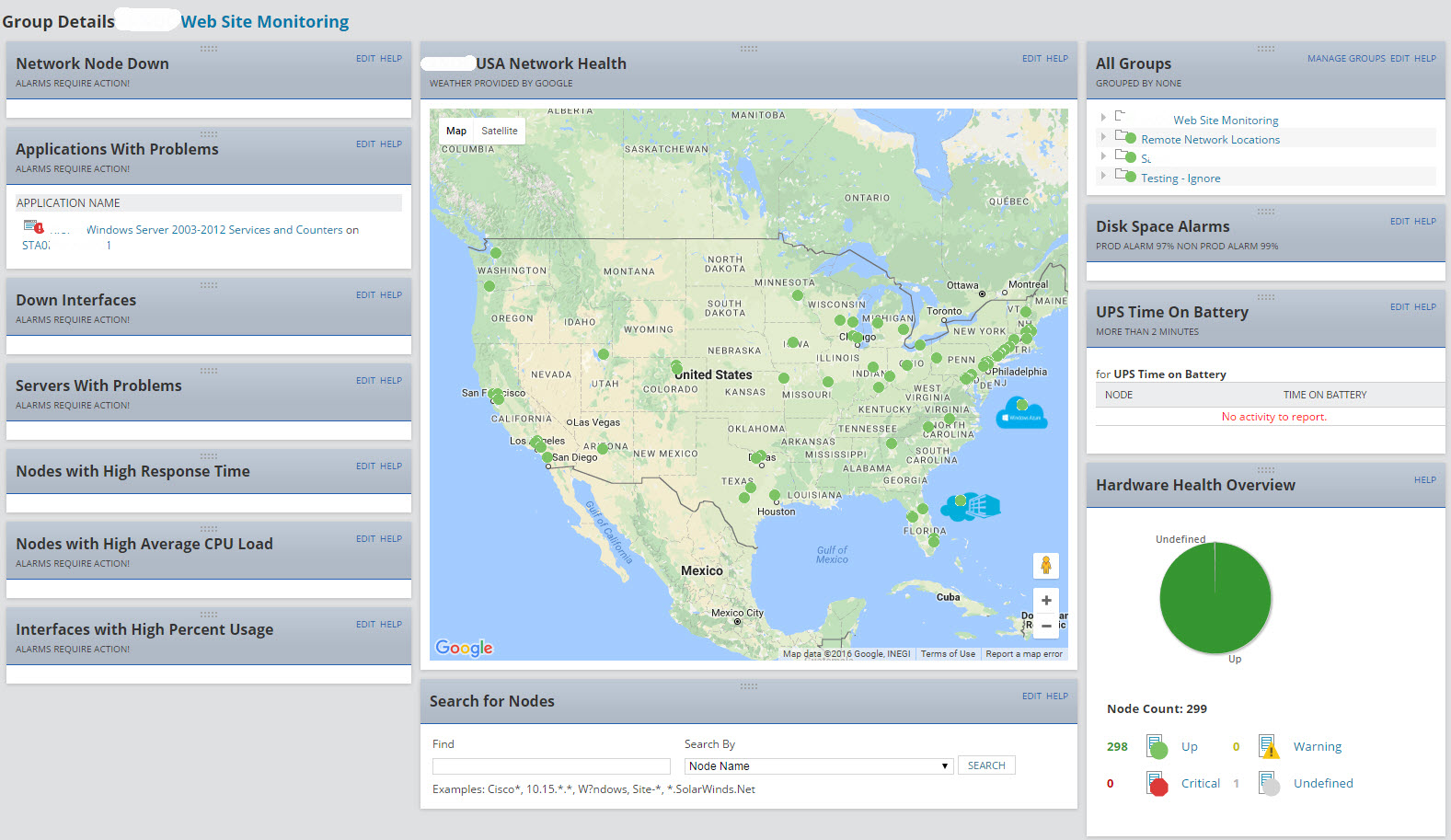The height and width of the screenshot is (840, 1451).
Task: Grab the All Groups widget drag handle
Action: point(1266,49)
